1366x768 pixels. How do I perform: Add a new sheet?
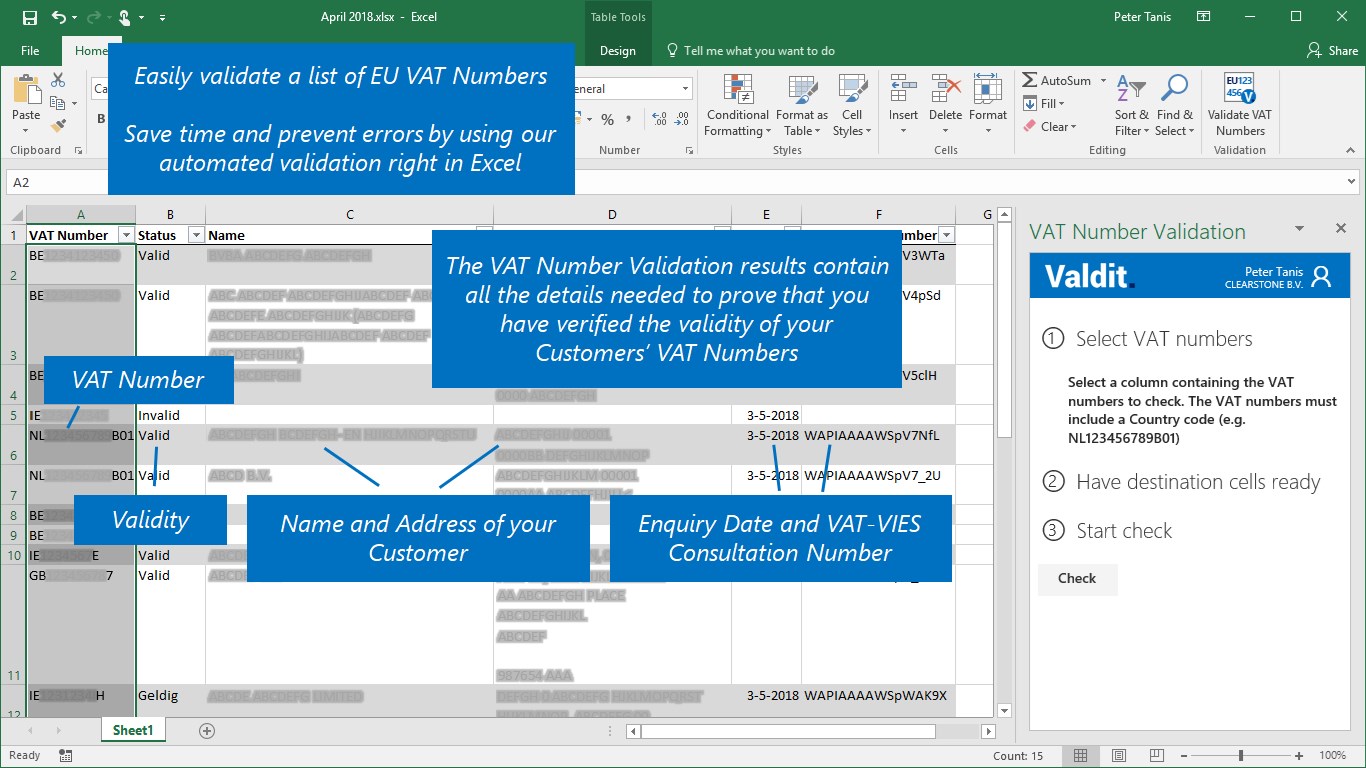207,731
